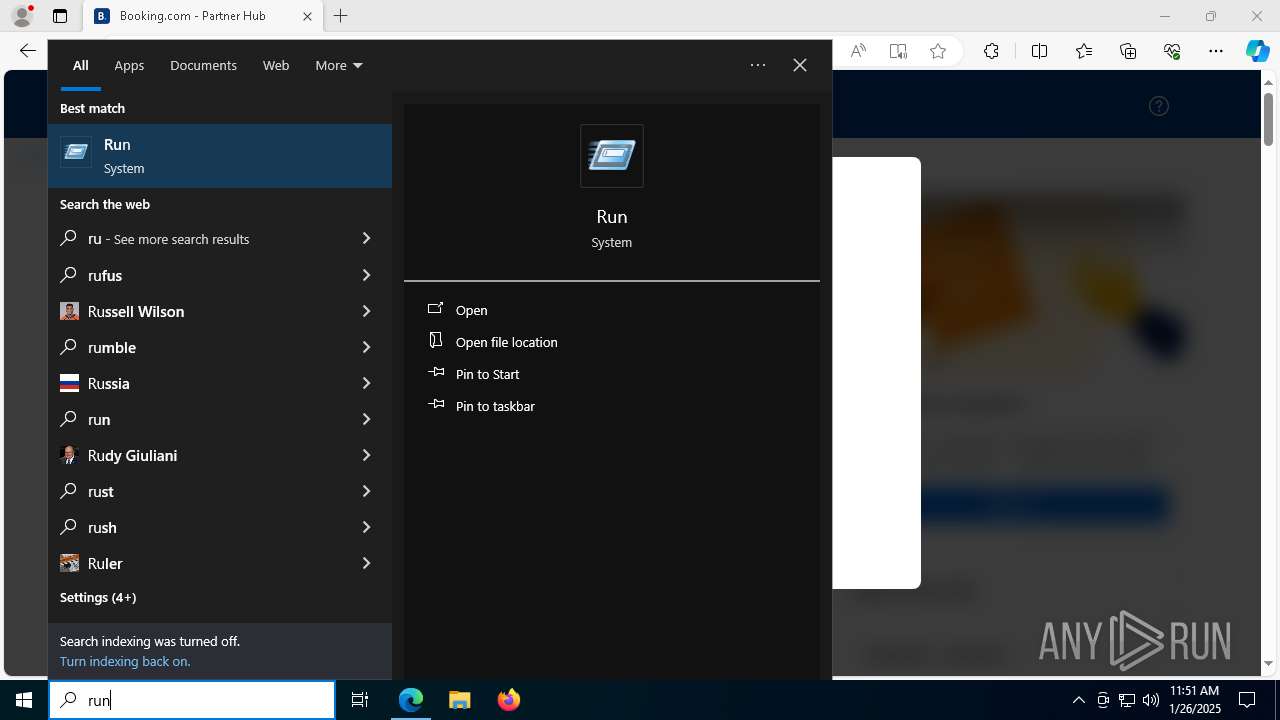
Task: Expand the Russia suggestion arrow
Action: (x=366, y=383)
